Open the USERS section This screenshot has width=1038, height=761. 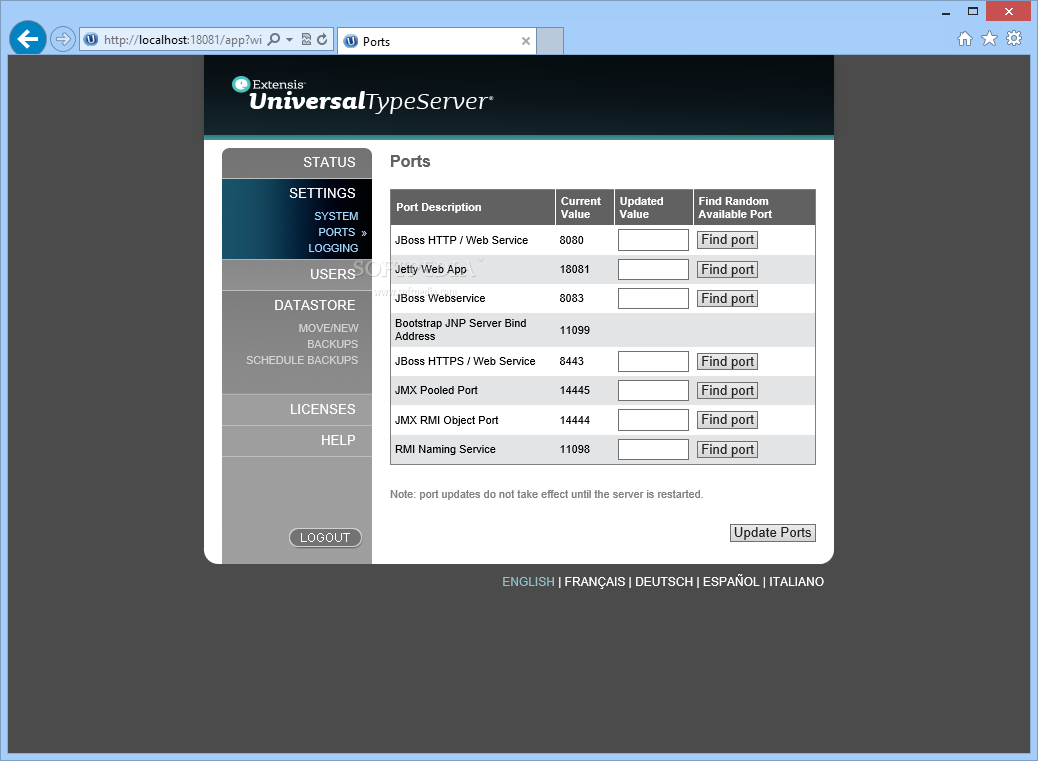point(332,274)
